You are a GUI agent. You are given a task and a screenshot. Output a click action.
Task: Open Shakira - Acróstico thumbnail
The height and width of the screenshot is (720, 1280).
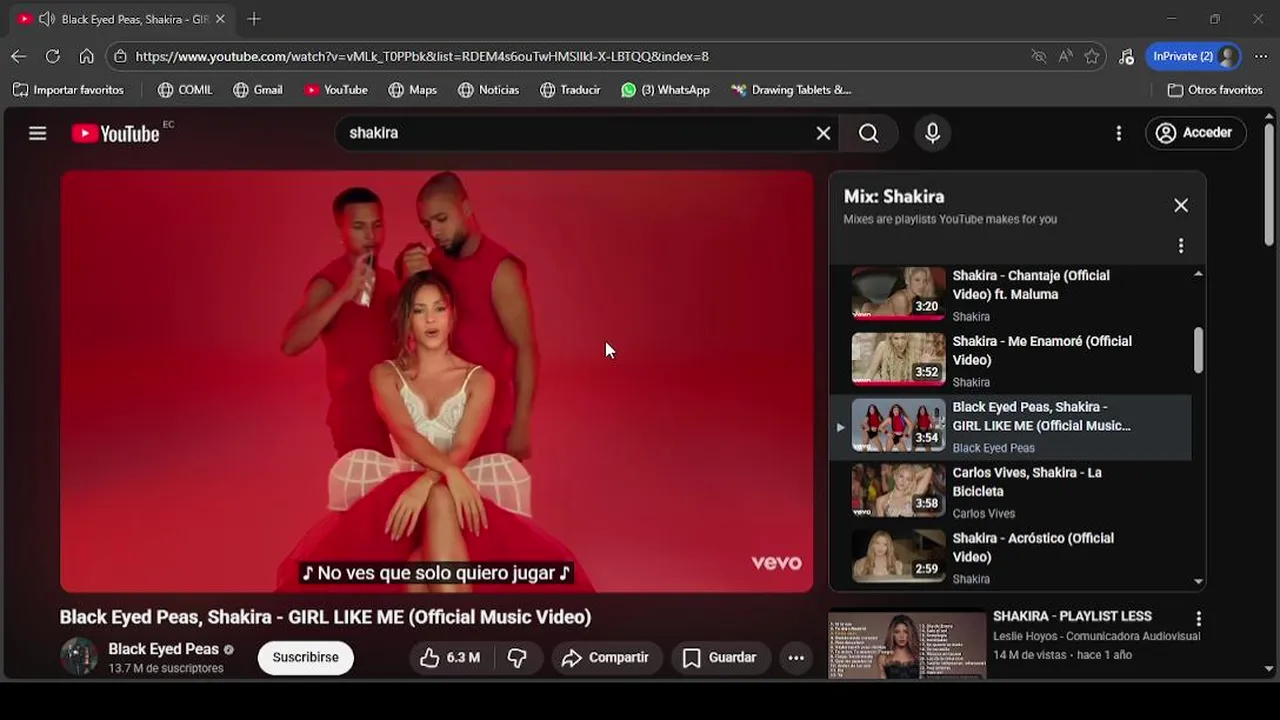[898, 557]
